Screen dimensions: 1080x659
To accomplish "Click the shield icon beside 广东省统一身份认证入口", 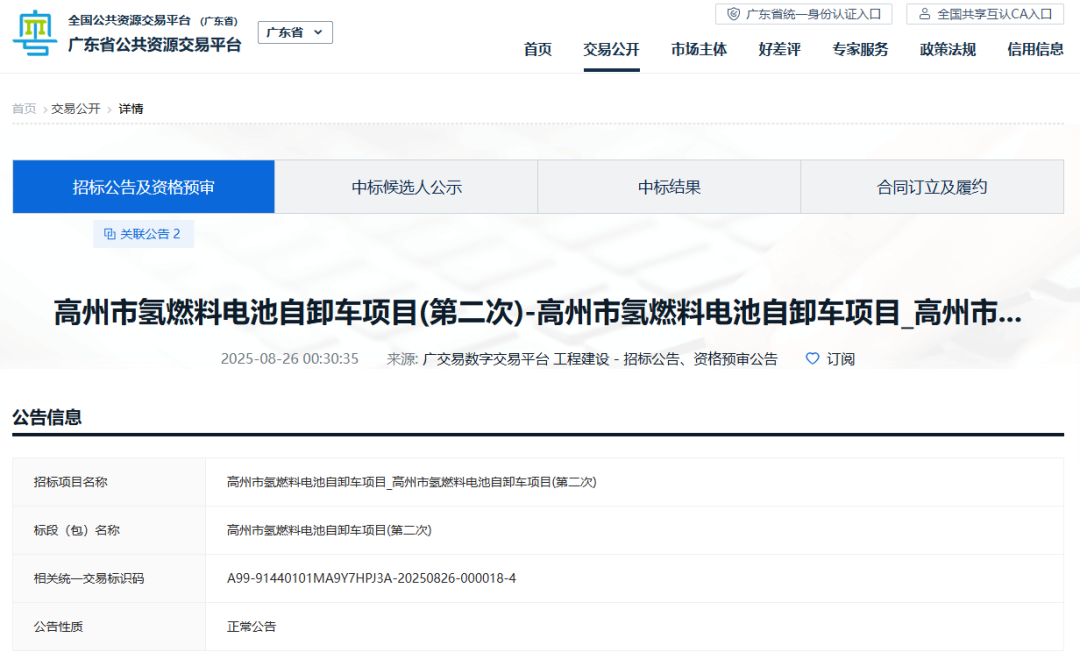I will (x=734, y=14).
